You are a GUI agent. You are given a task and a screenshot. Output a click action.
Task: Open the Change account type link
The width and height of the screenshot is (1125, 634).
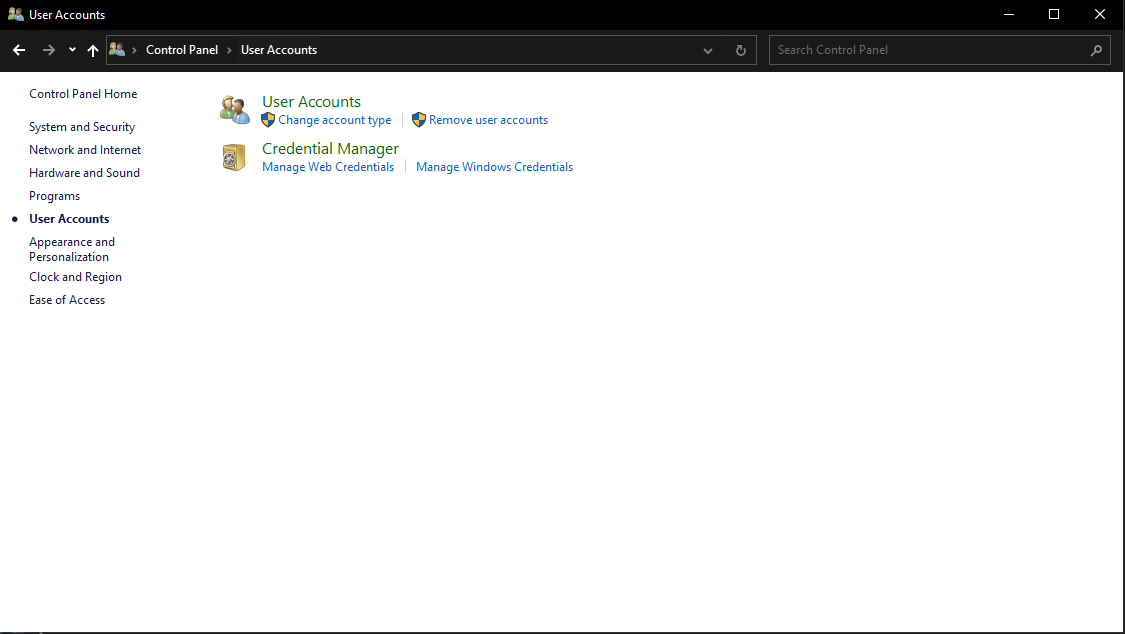coord(335,120)
